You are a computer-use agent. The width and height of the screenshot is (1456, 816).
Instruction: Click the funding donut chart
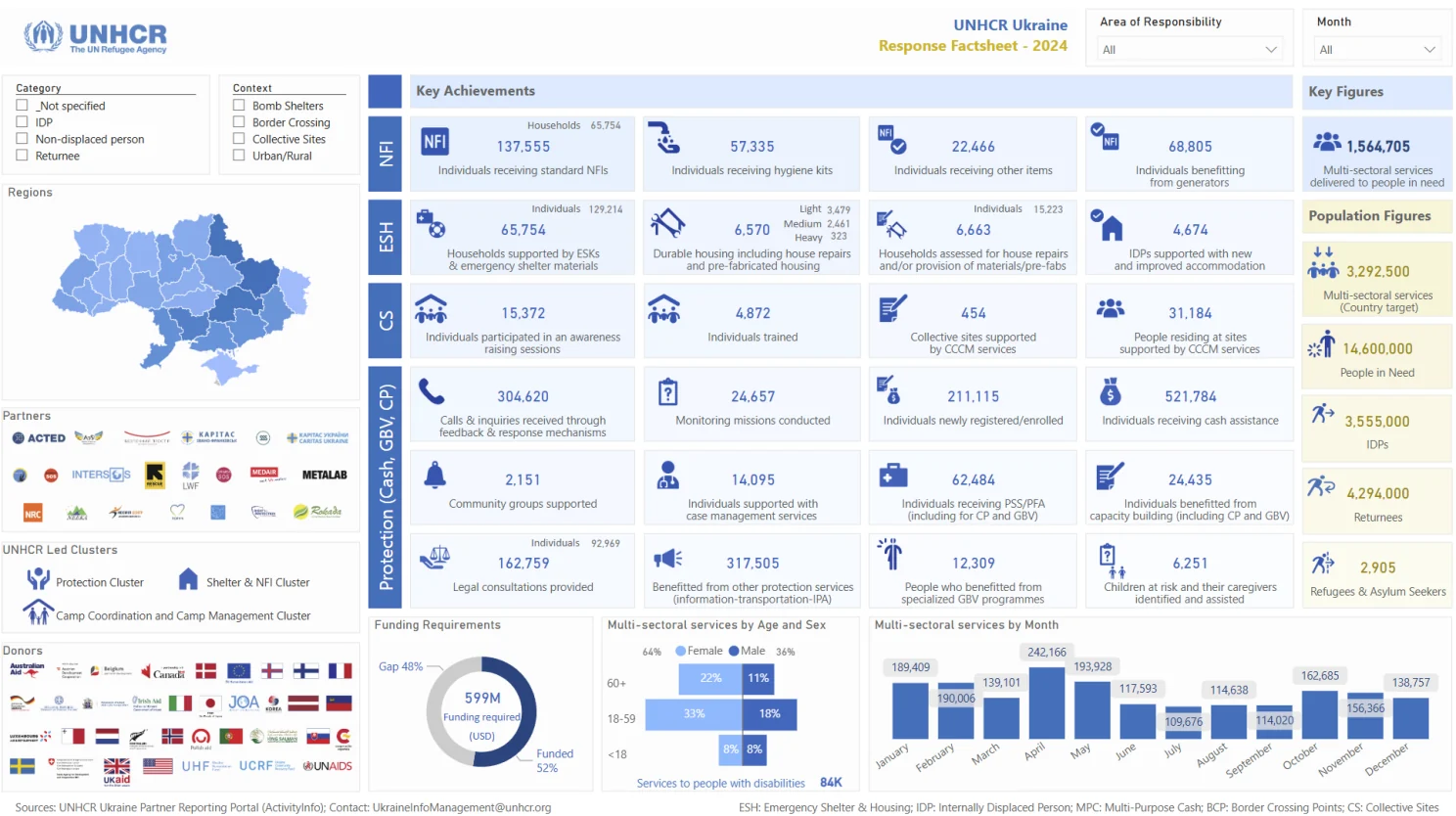pyautogui.click(x=481, y=711)
